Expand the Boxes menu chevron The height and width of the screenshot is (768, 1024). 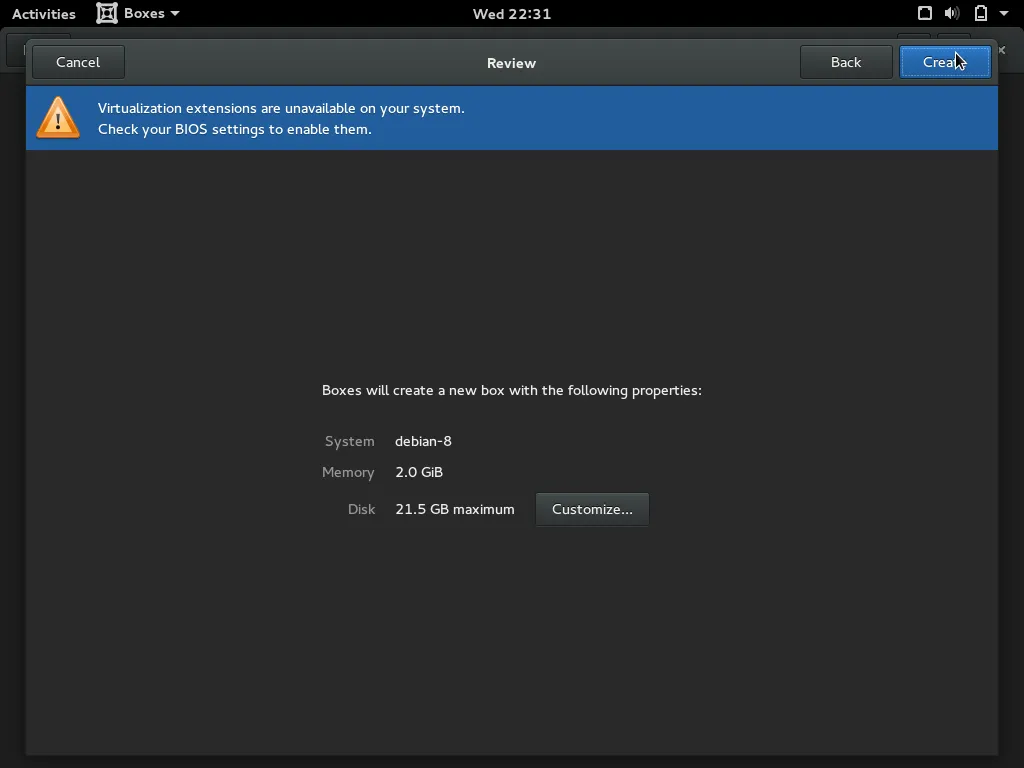[176, 14]
